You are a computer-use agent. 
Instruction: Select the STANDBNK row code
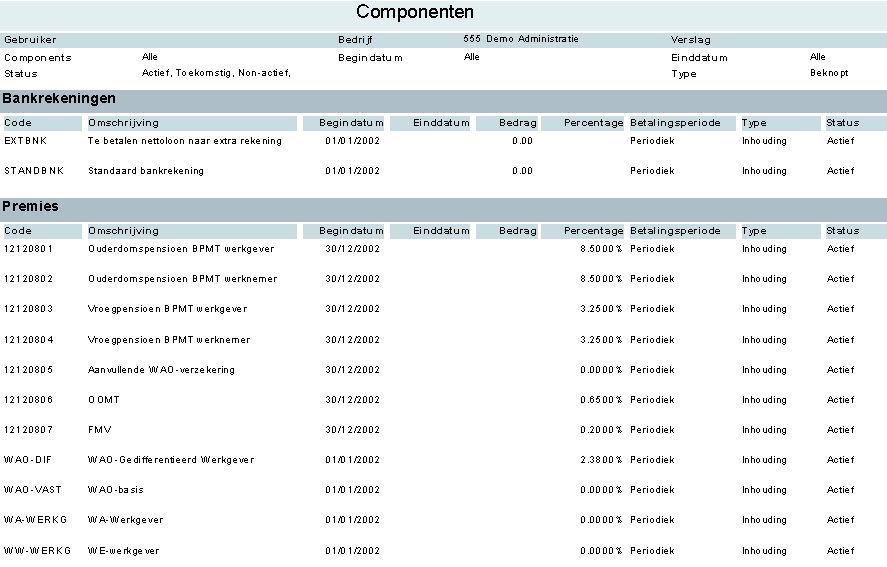[33, 171]
